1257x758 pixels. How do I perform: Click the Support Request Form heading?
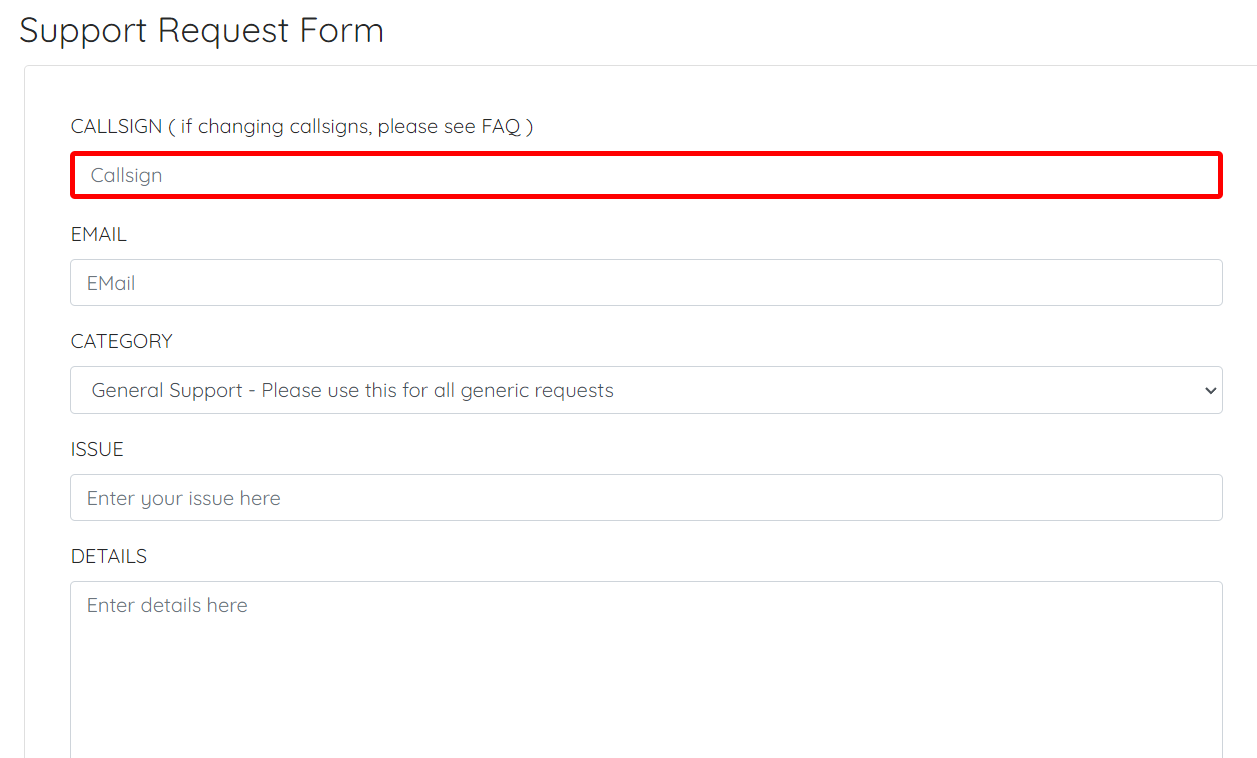[x=202, y=30]
